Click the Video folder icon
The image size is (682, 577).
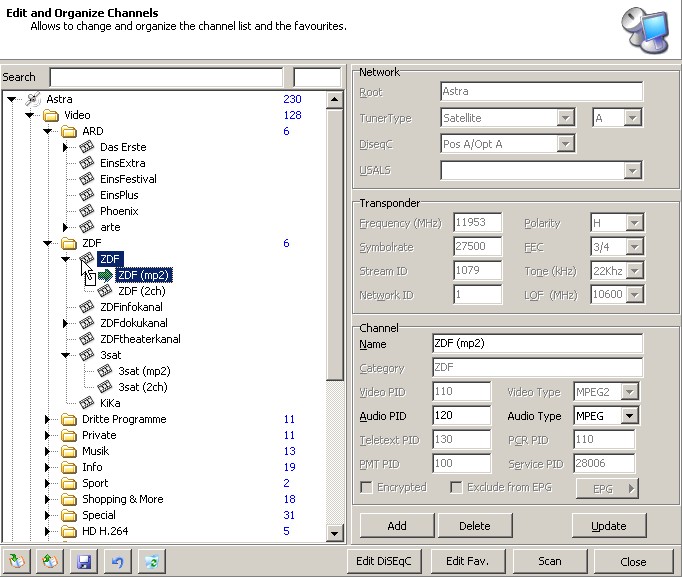[x=51, y=115]
